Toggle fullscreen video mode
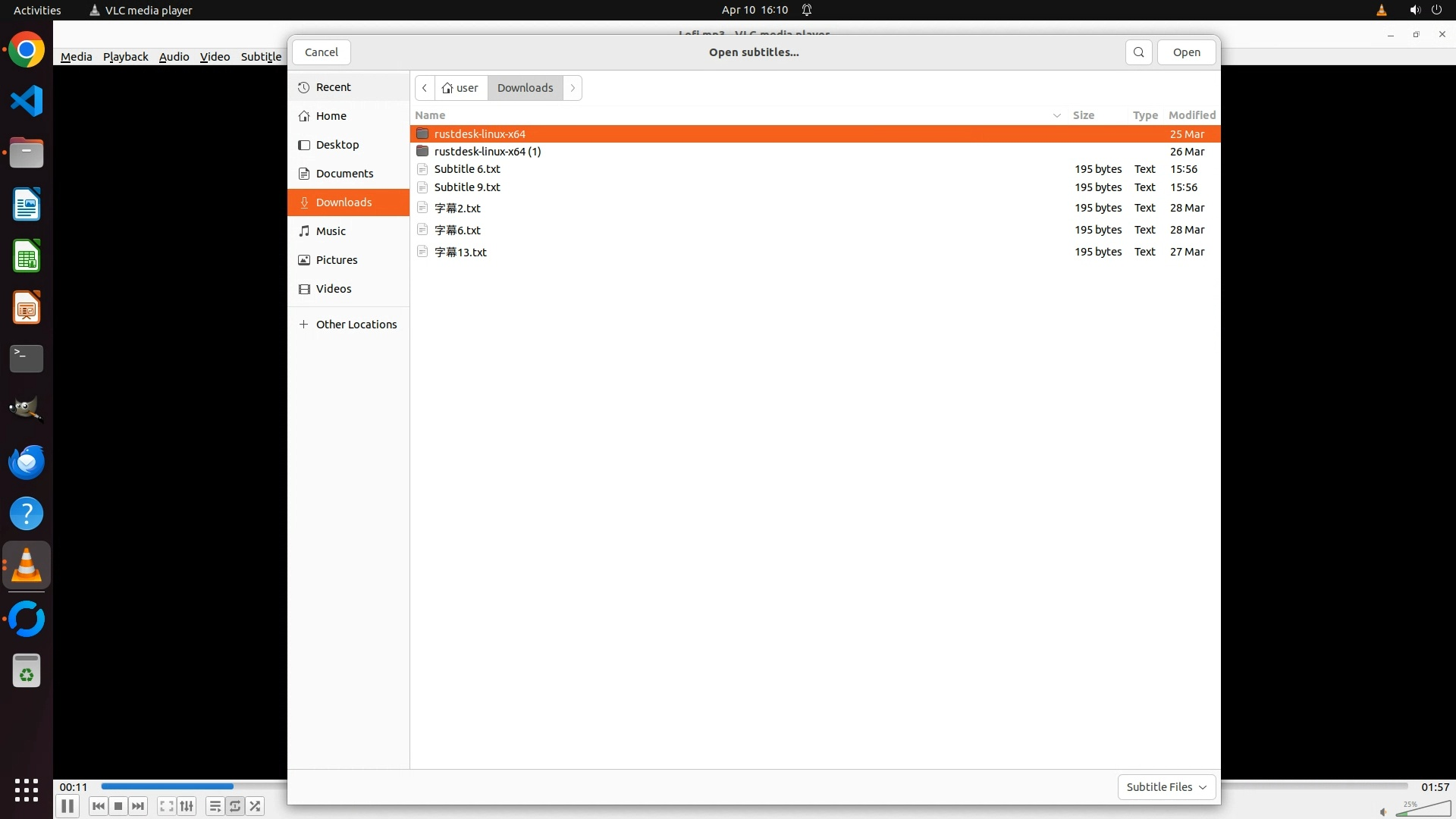The width and height of the screenshot is (1456, 819). (166, 806)
